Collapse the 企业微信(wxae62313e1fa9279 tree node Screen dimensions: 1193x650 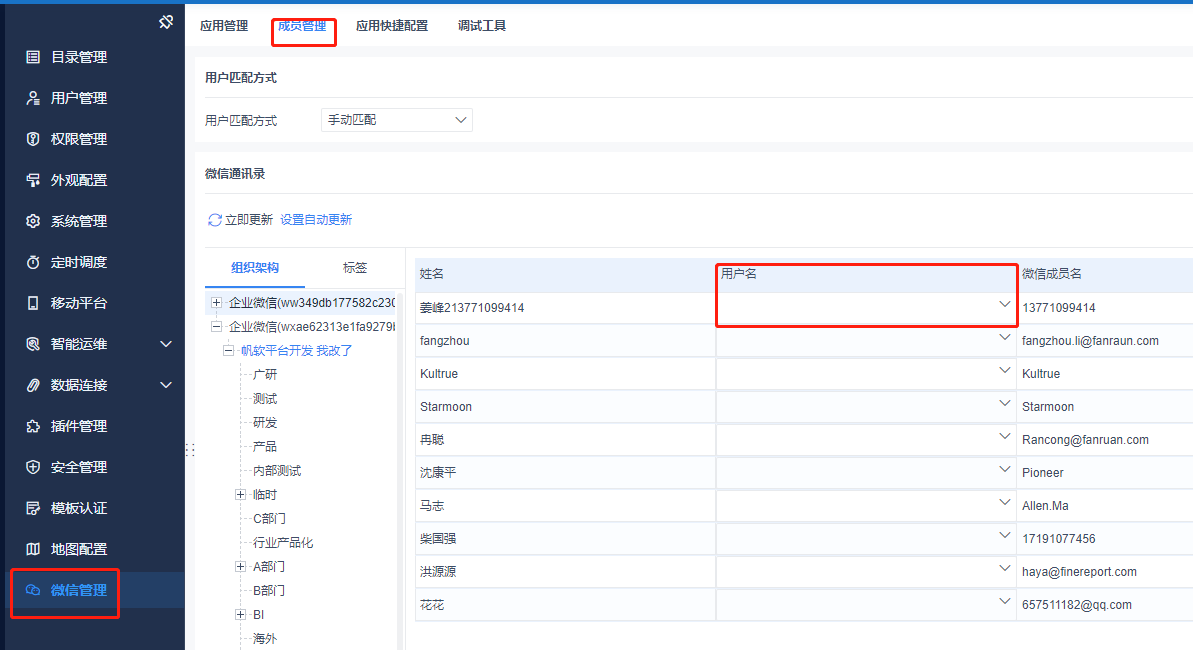[216, 327]
